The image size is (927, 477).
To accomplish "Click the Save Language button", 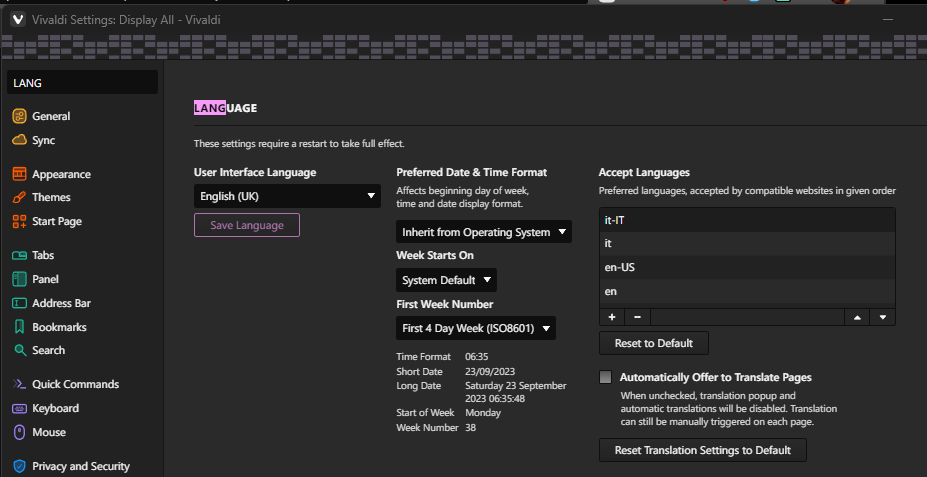I will point(247,225).
